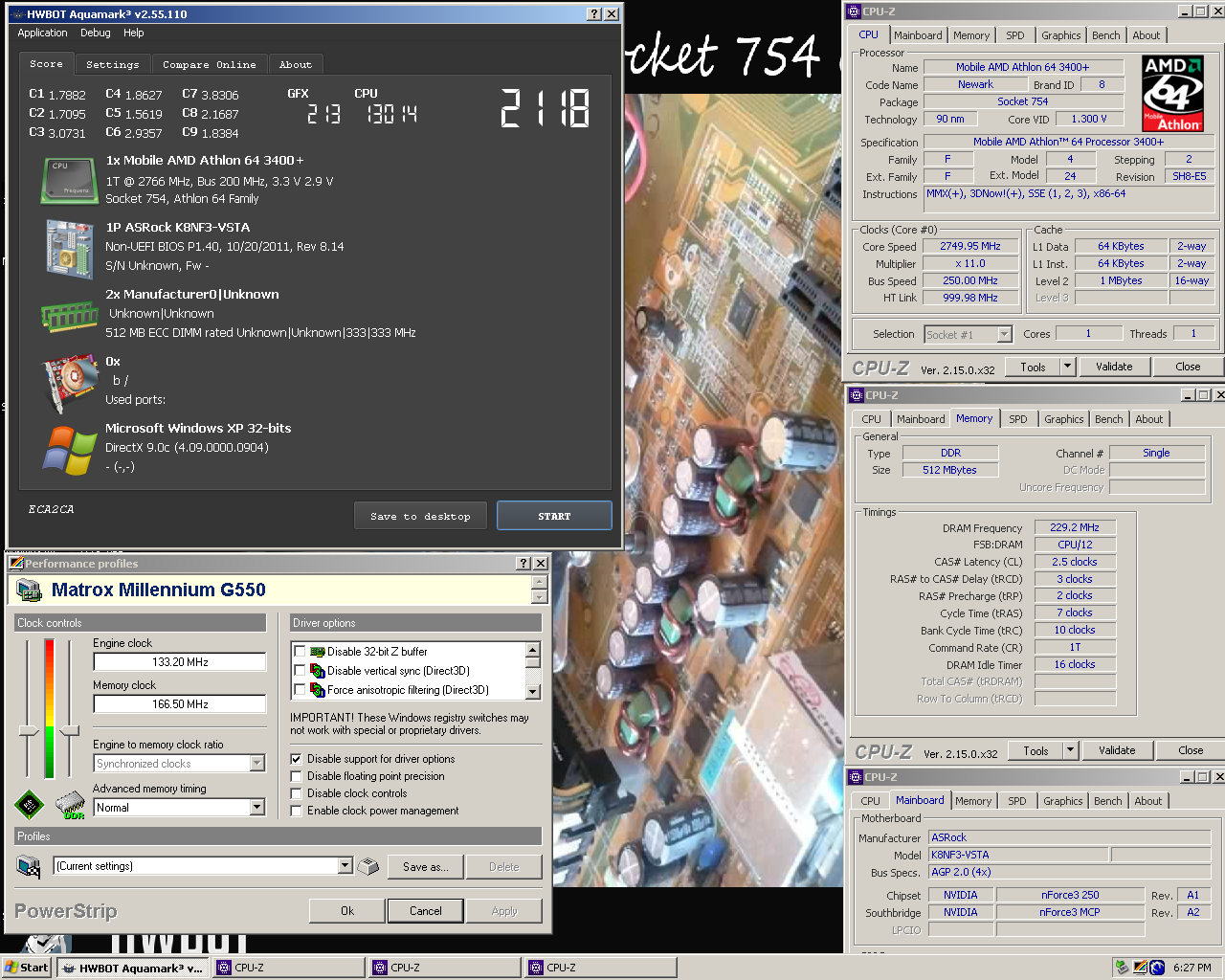Click the HWBOT Aquamark title bar icon
The image size is (1225, 980).
17,14
